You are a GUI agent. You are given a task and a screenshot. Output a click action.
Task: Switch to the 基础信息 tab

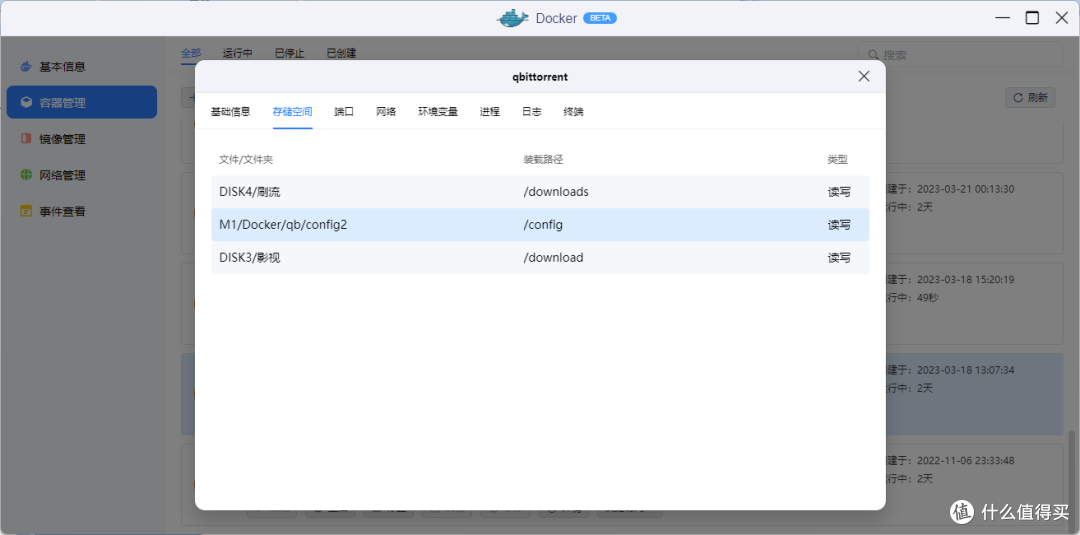pos(231,112)
